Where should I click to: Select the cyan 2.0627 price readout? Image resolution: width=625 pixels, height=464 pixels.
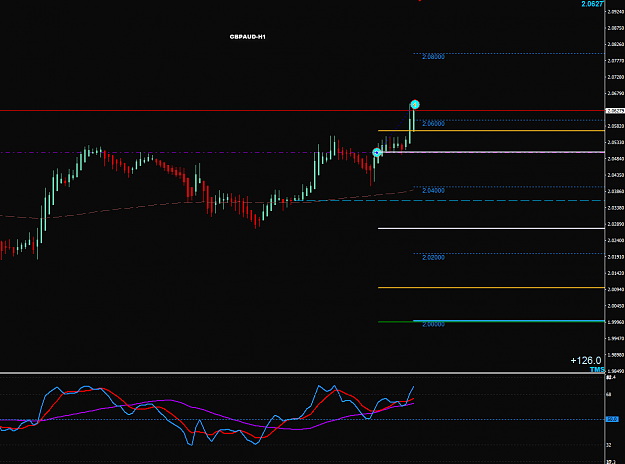tap(592, 4)
